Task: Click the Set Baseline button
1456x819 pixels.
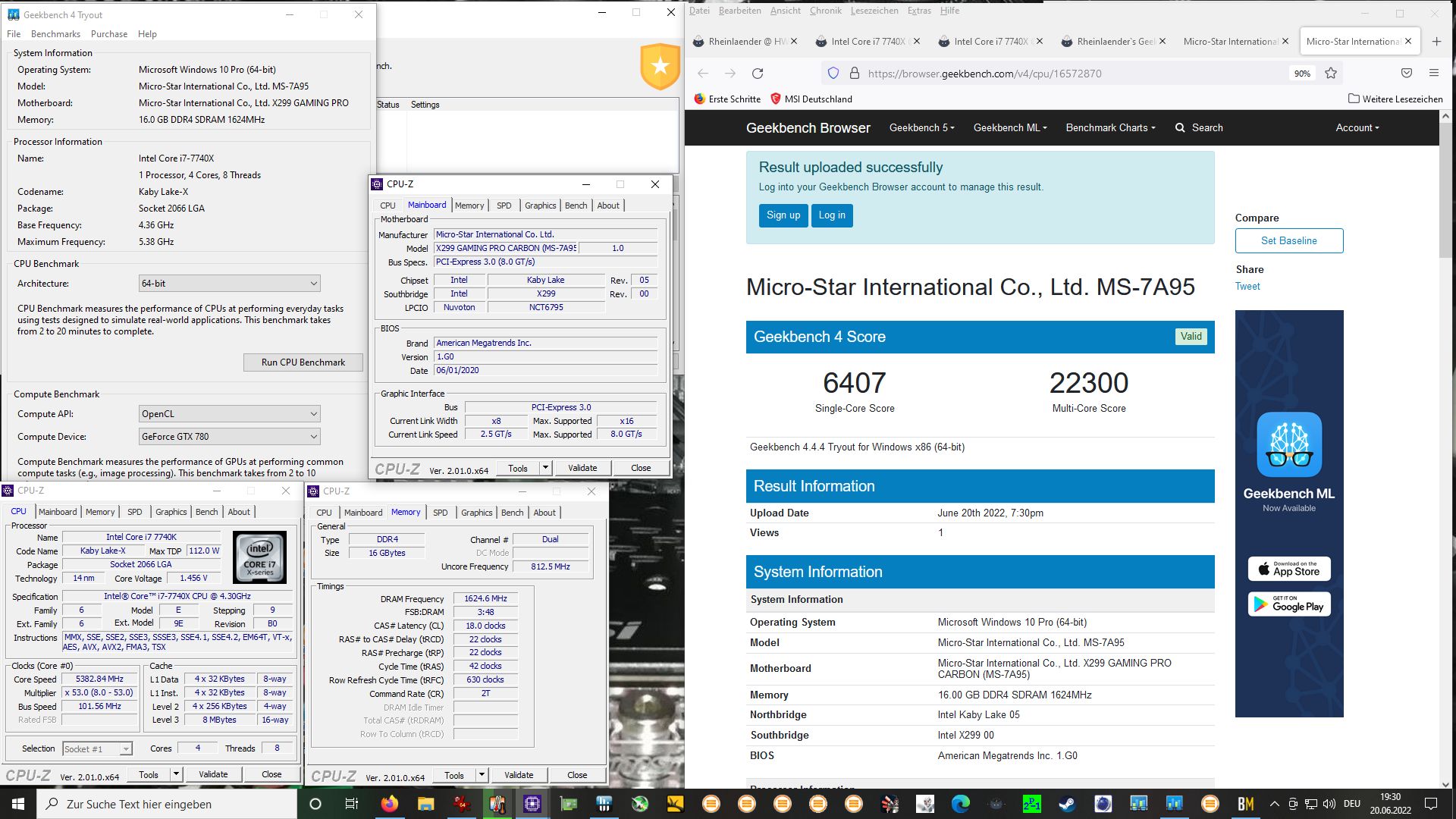Action: tap(1288, 241)
